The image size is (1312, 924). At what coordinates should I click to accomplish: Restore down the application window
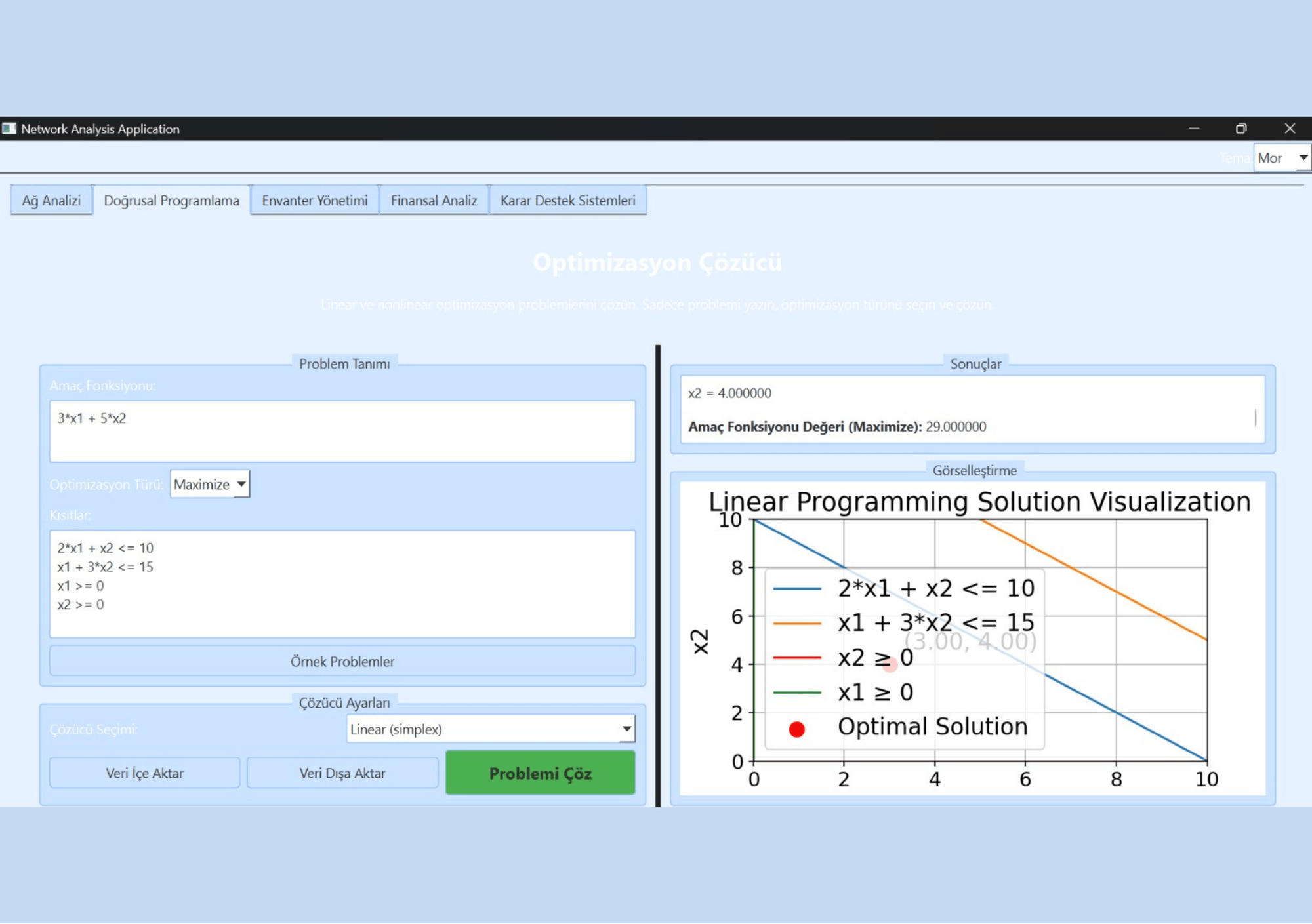[1241, 129]
